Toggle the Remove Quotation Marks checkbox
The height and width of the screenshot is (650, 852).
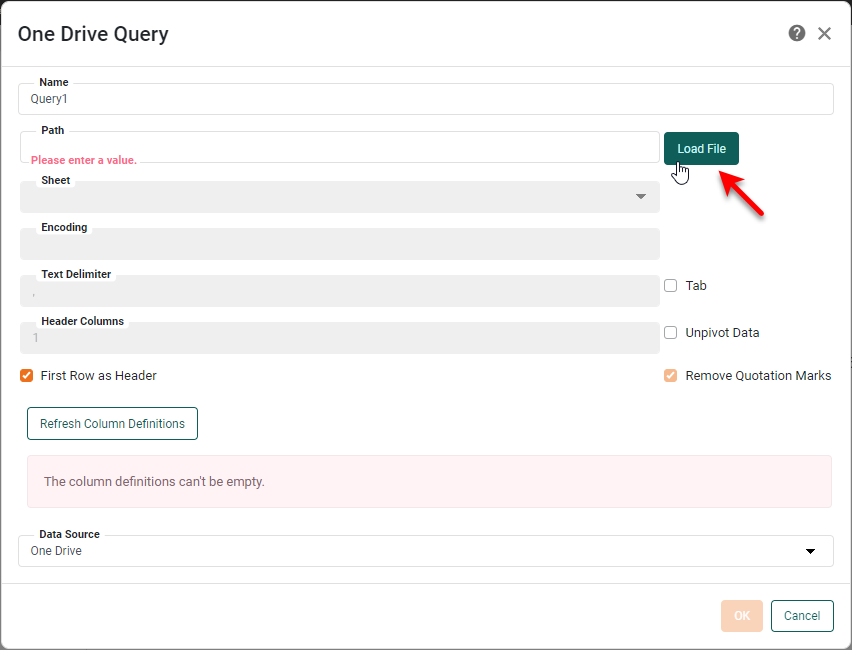pos(671,376)
